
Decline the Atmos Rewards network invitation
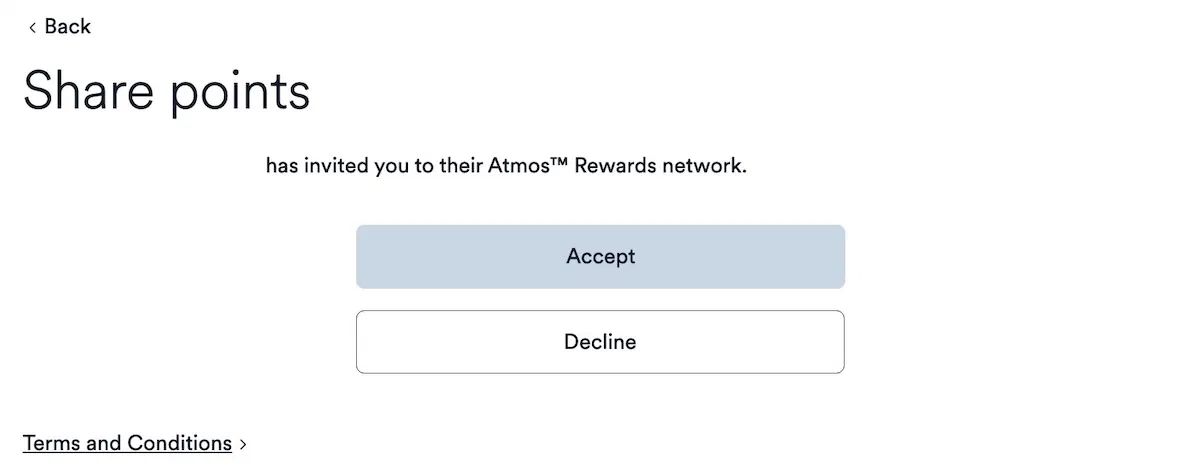pyautogui.click(x=600, y=342)
